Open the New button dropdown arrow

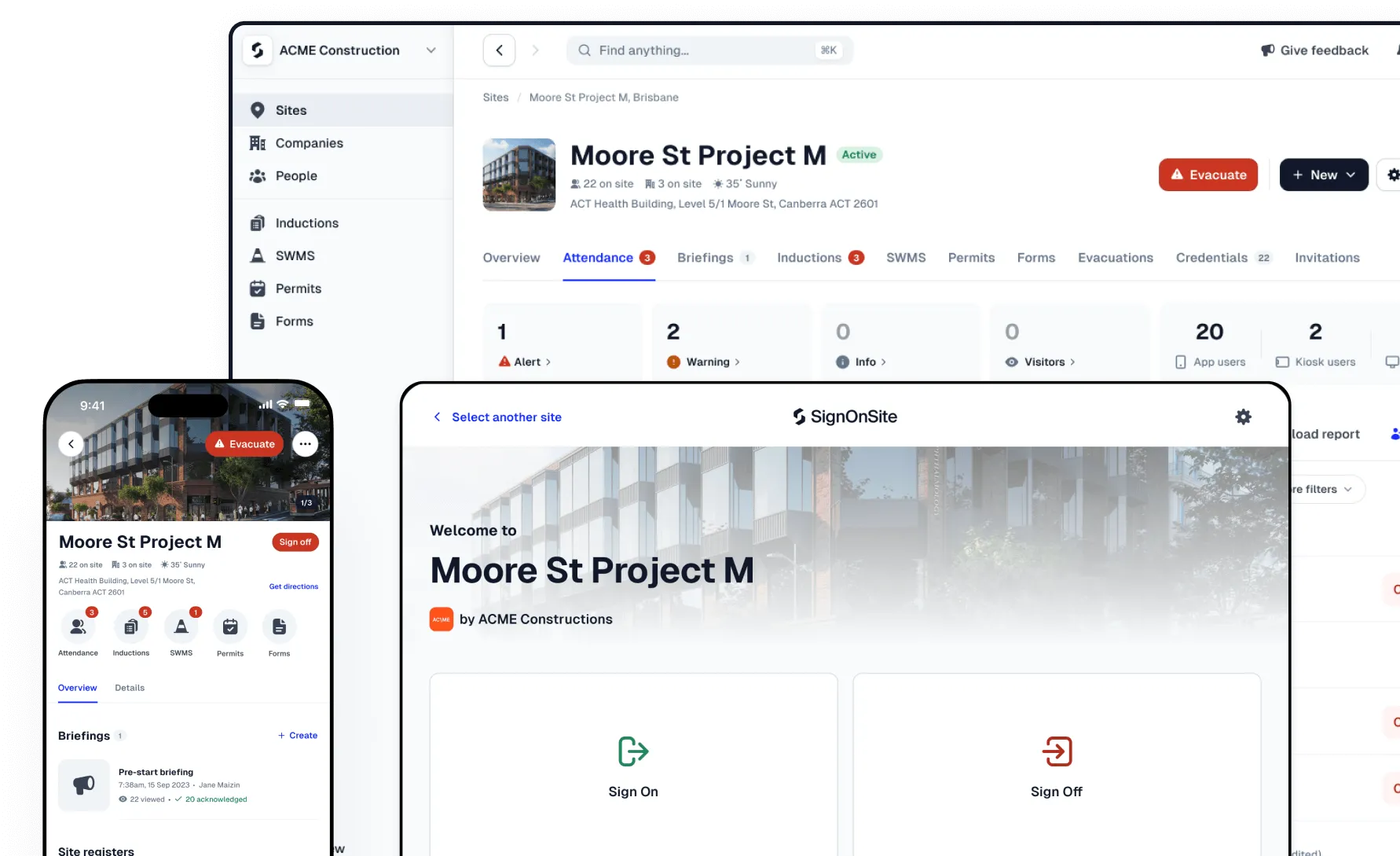tap(1351, 175)
